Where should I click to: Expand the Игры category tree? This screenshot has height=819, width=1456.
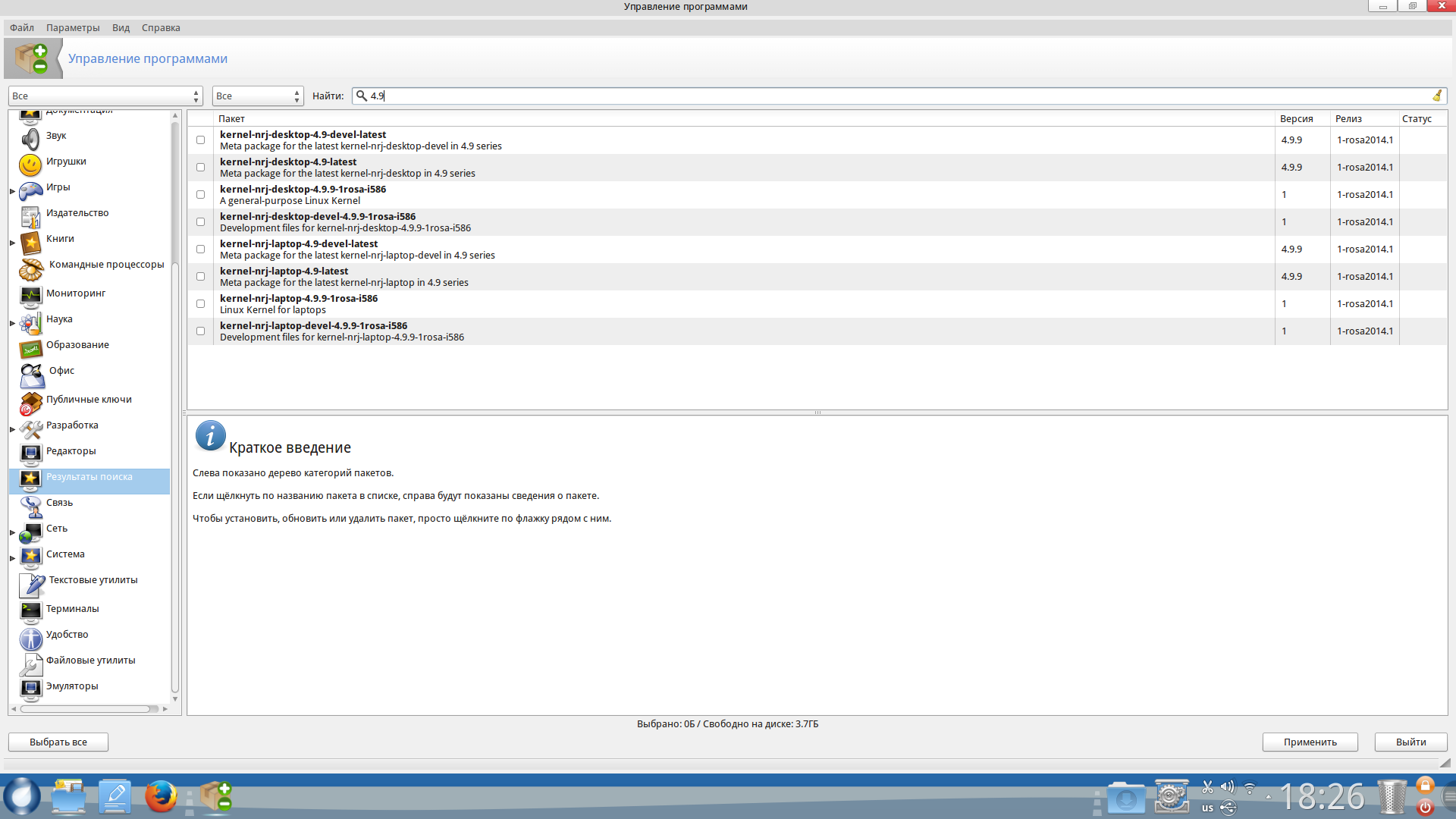pyautogui.click(x=12, y=190)
